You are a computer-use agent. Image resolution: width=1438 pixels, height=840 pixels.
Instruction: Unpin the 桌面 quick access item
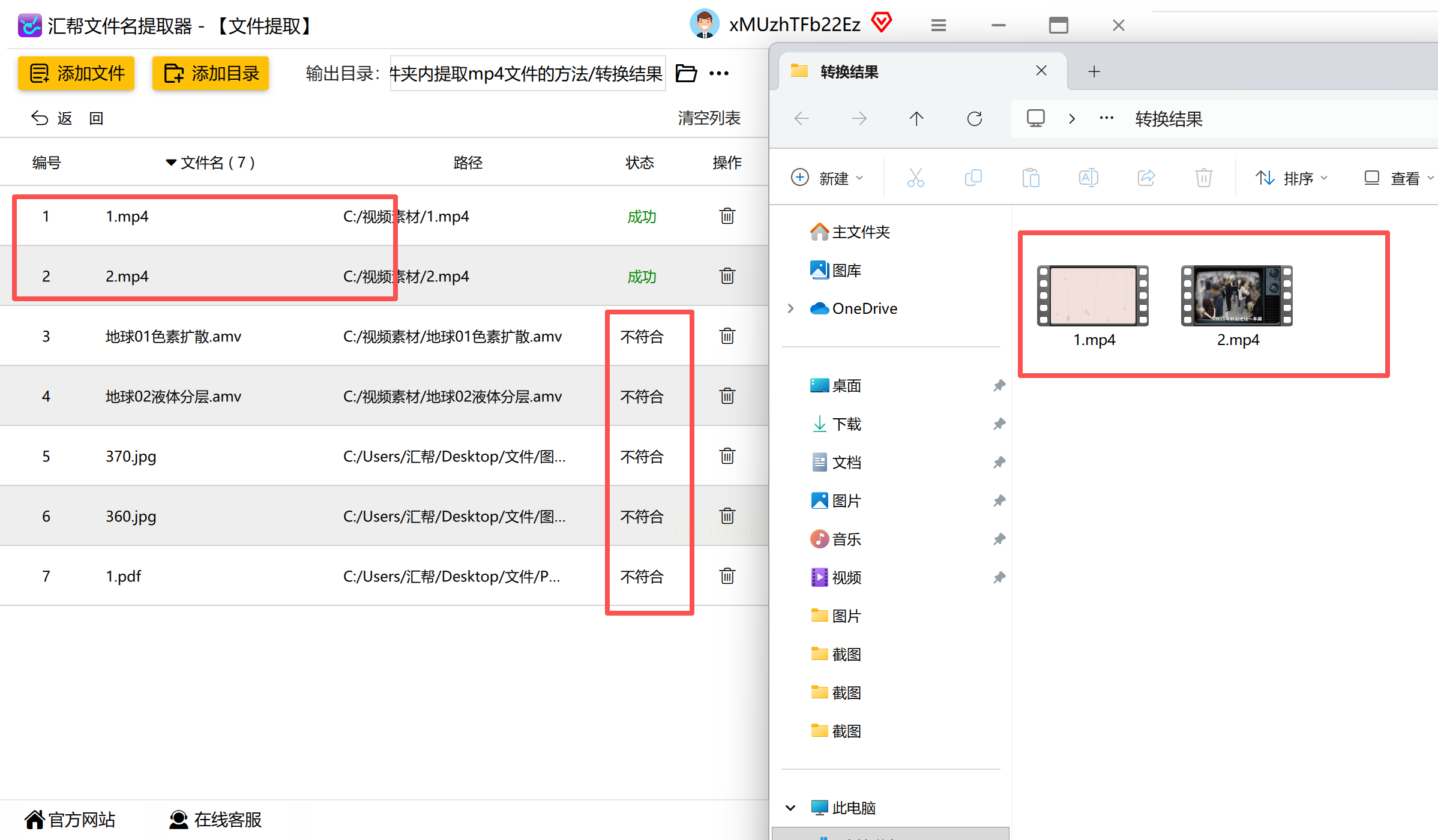click(999, 386)
